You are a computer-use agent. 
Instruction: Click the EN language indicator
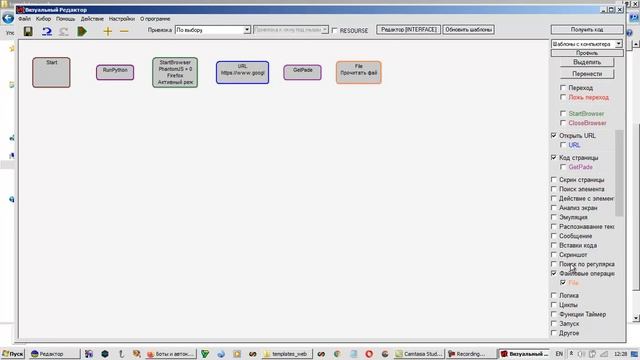point(559,354)
